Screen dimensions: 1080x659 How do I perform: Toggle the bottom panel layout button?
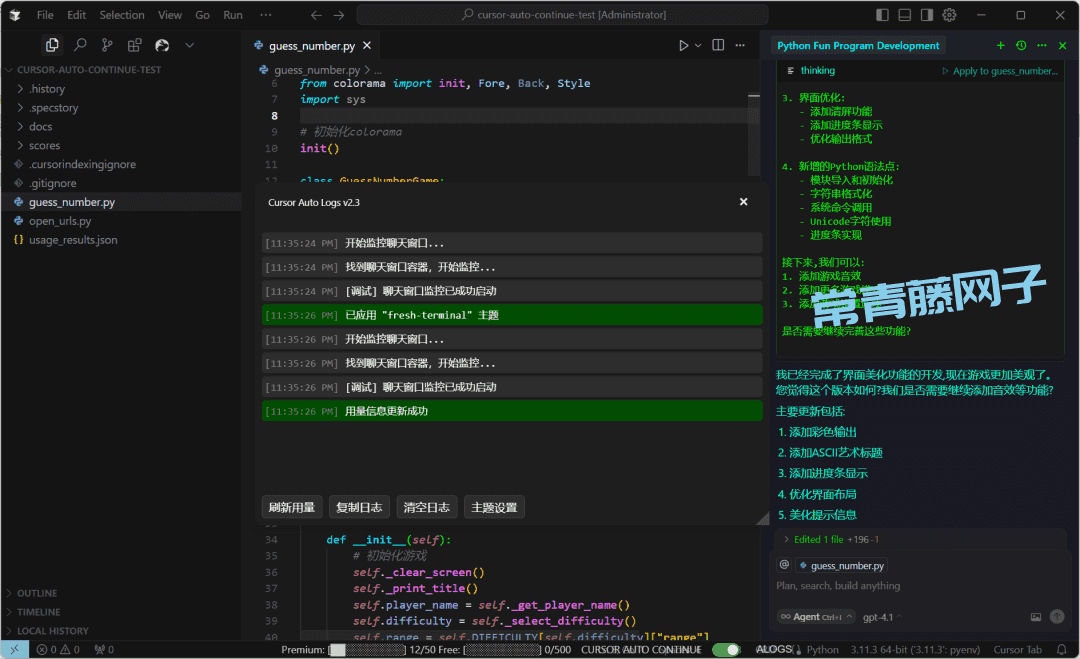tap(904, 15)
